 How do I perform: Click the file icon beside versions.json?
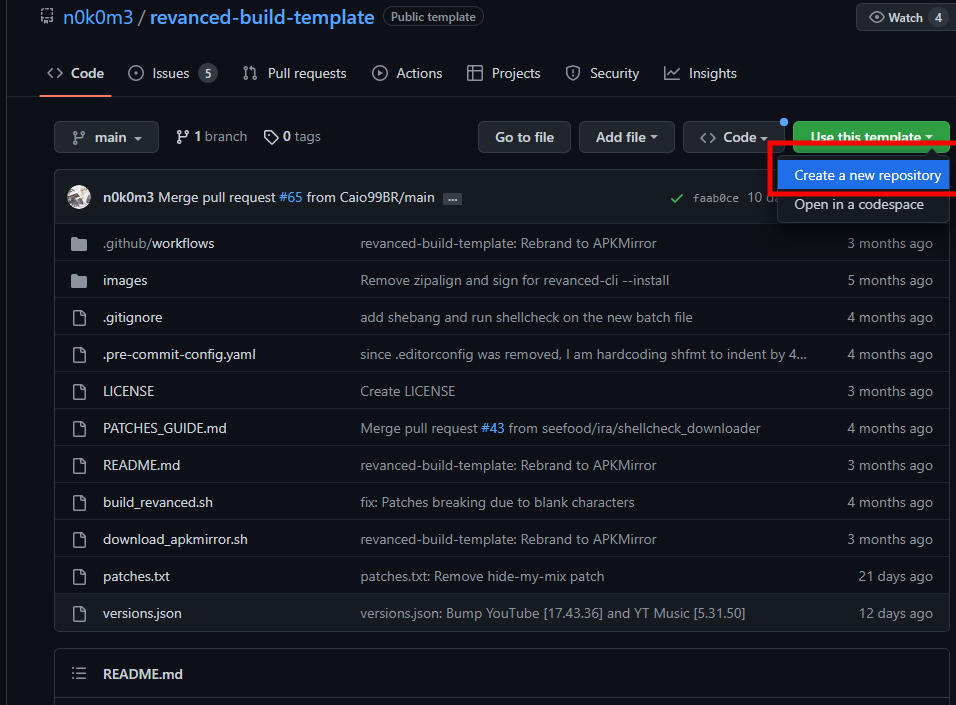(80, 613)
